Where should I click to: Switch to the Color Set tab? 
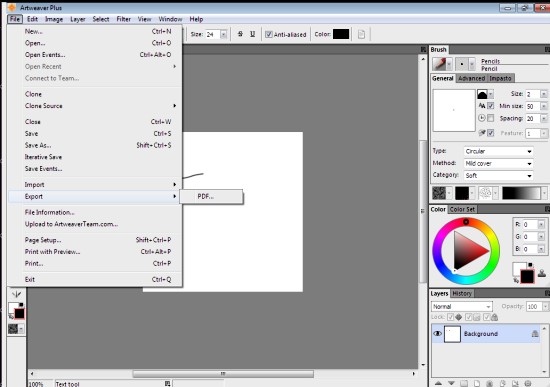[x=462, y=209]
